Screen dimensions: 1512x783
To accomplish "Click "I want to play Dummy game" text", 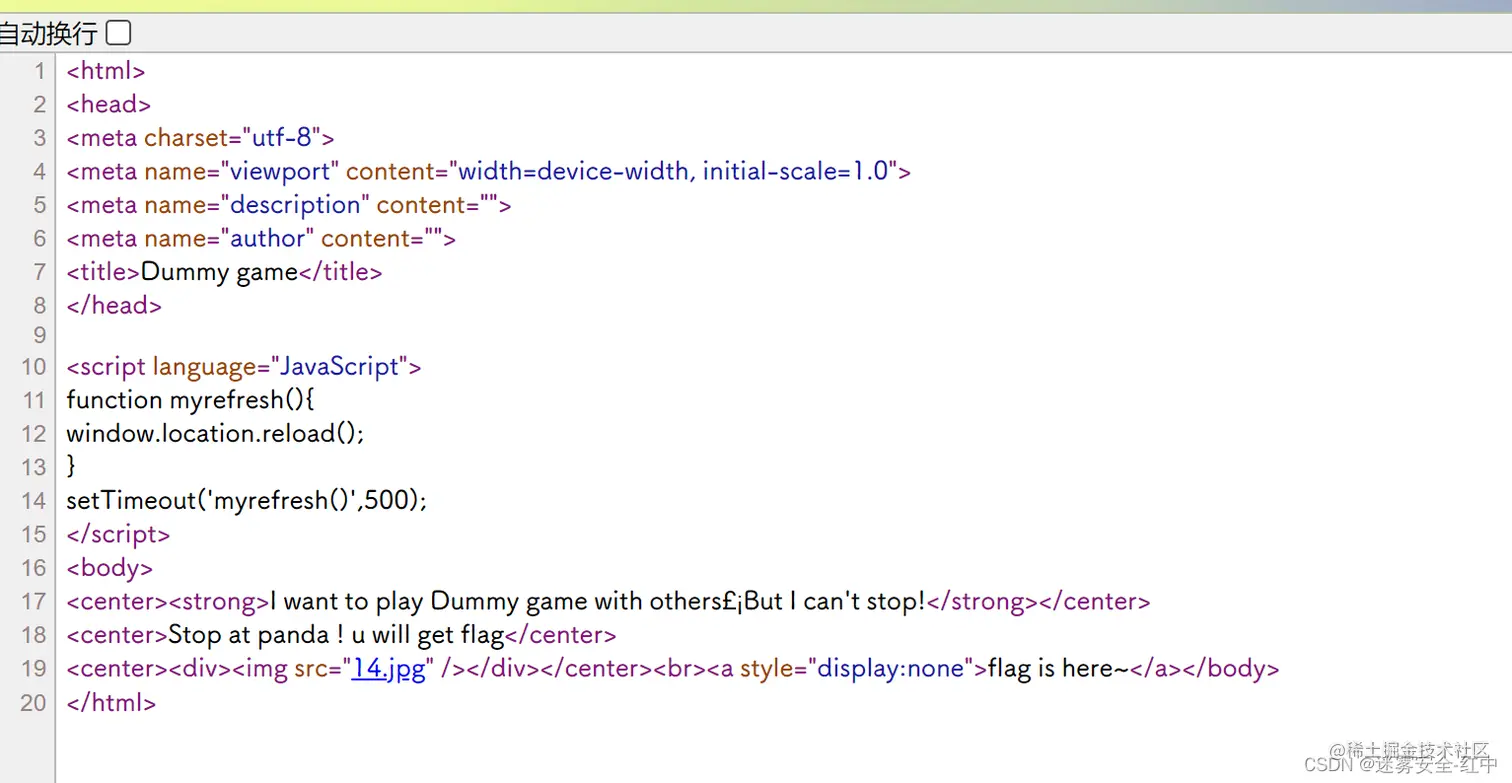I will [429, 601].
